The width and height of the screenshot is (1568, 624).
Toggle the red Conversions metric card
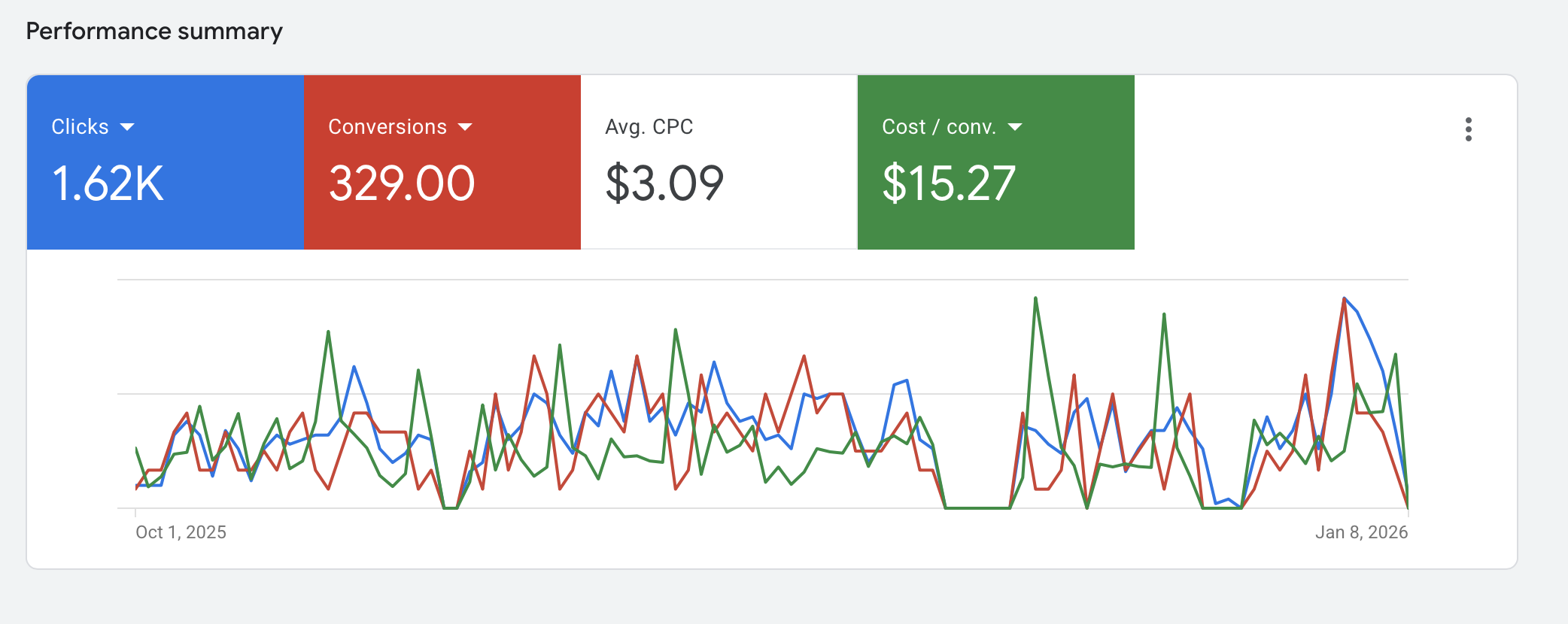(x=442, y=218)
